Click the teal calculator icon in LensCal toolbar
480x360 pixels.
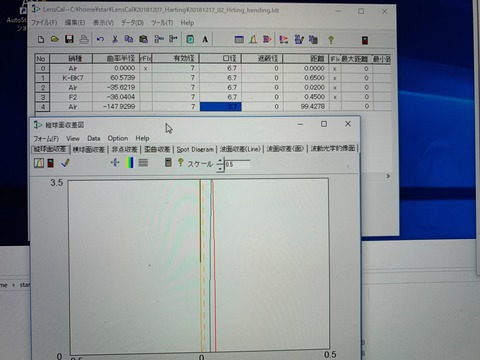190,40
